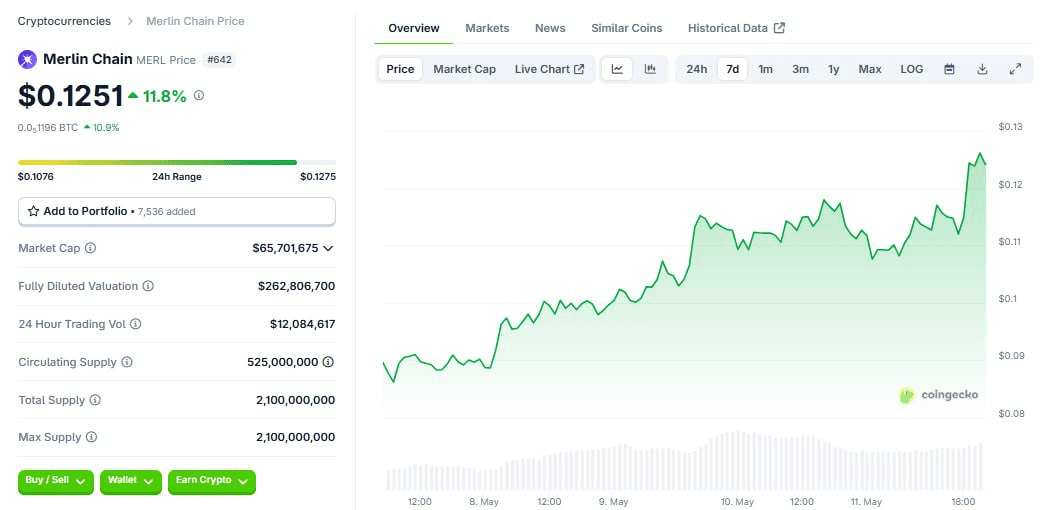Click Merlin Chain Price breadcrumb
The height and width of the screenshot is (510, 1051).
[195, 21]
